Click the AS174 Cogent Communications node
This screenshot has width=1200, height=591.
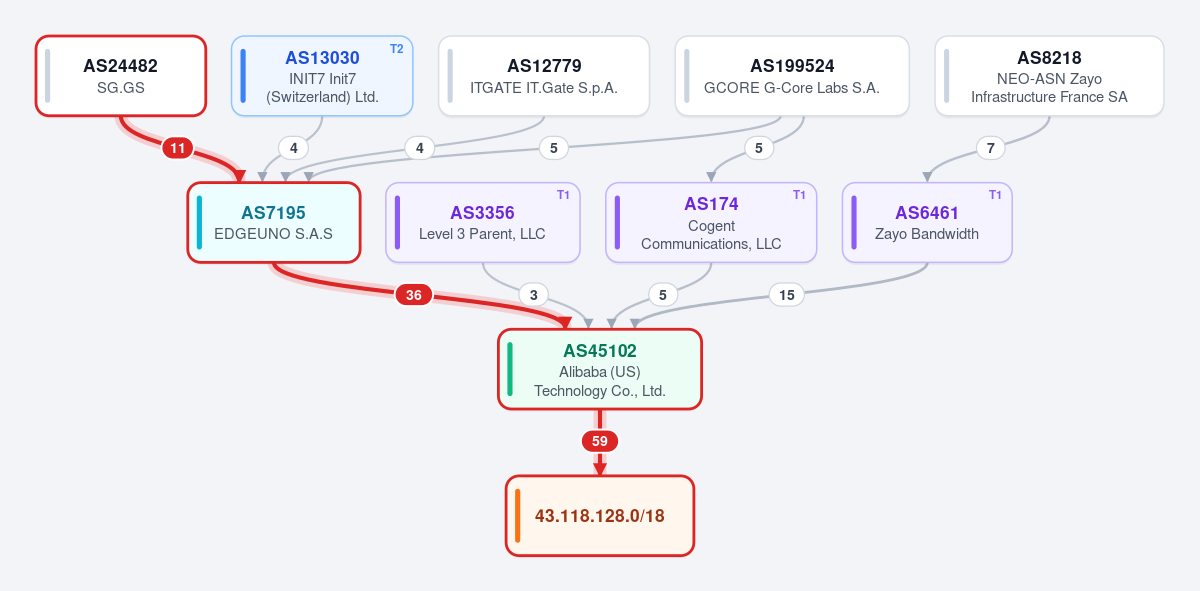711,222
